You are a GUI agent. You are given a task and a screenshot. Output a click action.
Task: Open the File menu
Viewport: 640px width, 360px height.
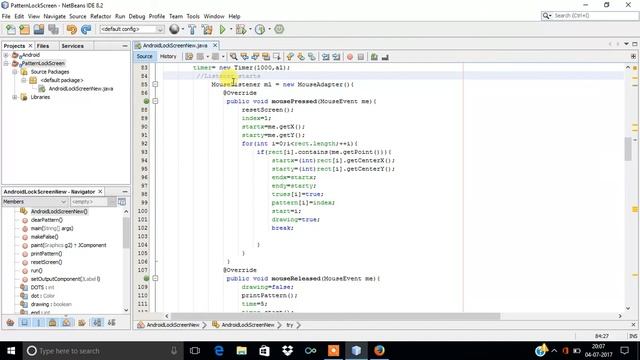pos(6,16)
